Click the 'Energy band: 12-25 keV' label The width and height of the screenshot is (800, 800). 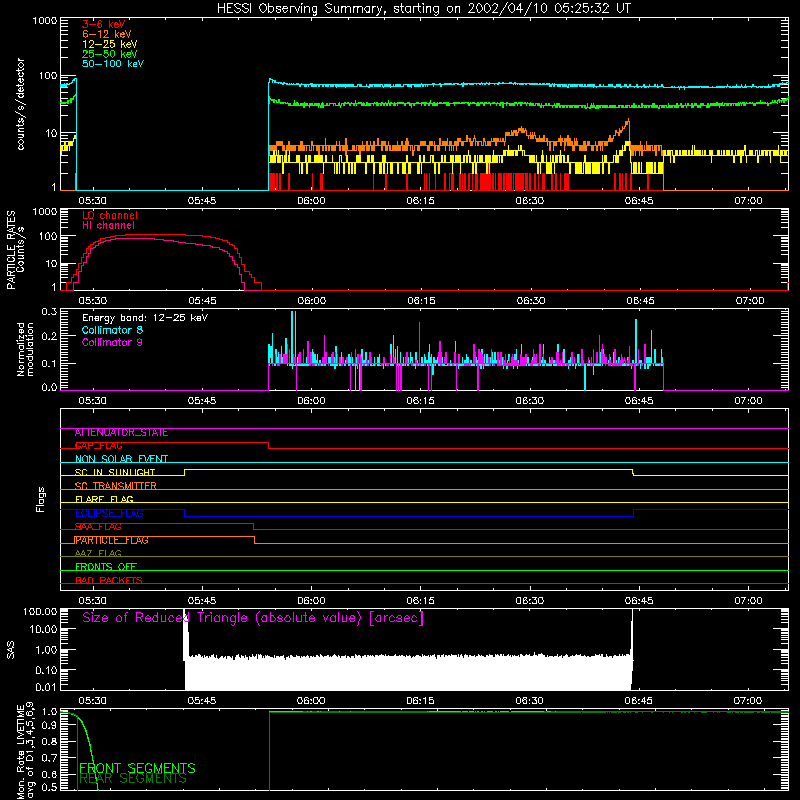[145, 318]
